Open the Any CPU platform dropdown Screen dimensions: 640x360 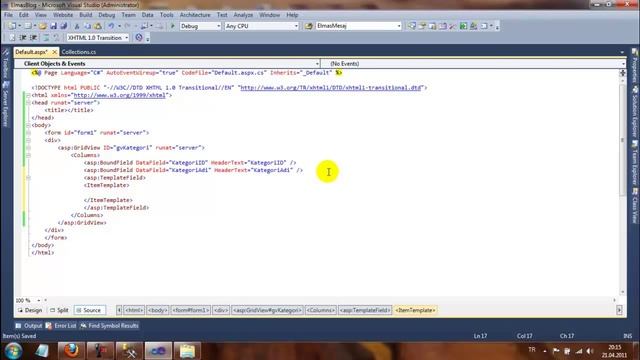262,26
